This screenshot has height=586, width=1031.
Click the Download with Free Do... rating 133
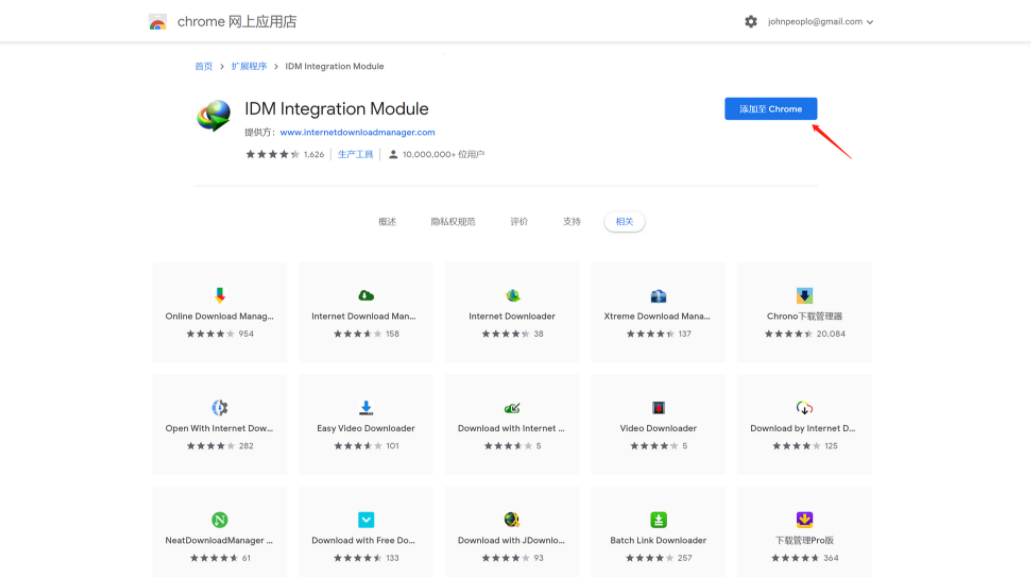[x=393, y=558]
